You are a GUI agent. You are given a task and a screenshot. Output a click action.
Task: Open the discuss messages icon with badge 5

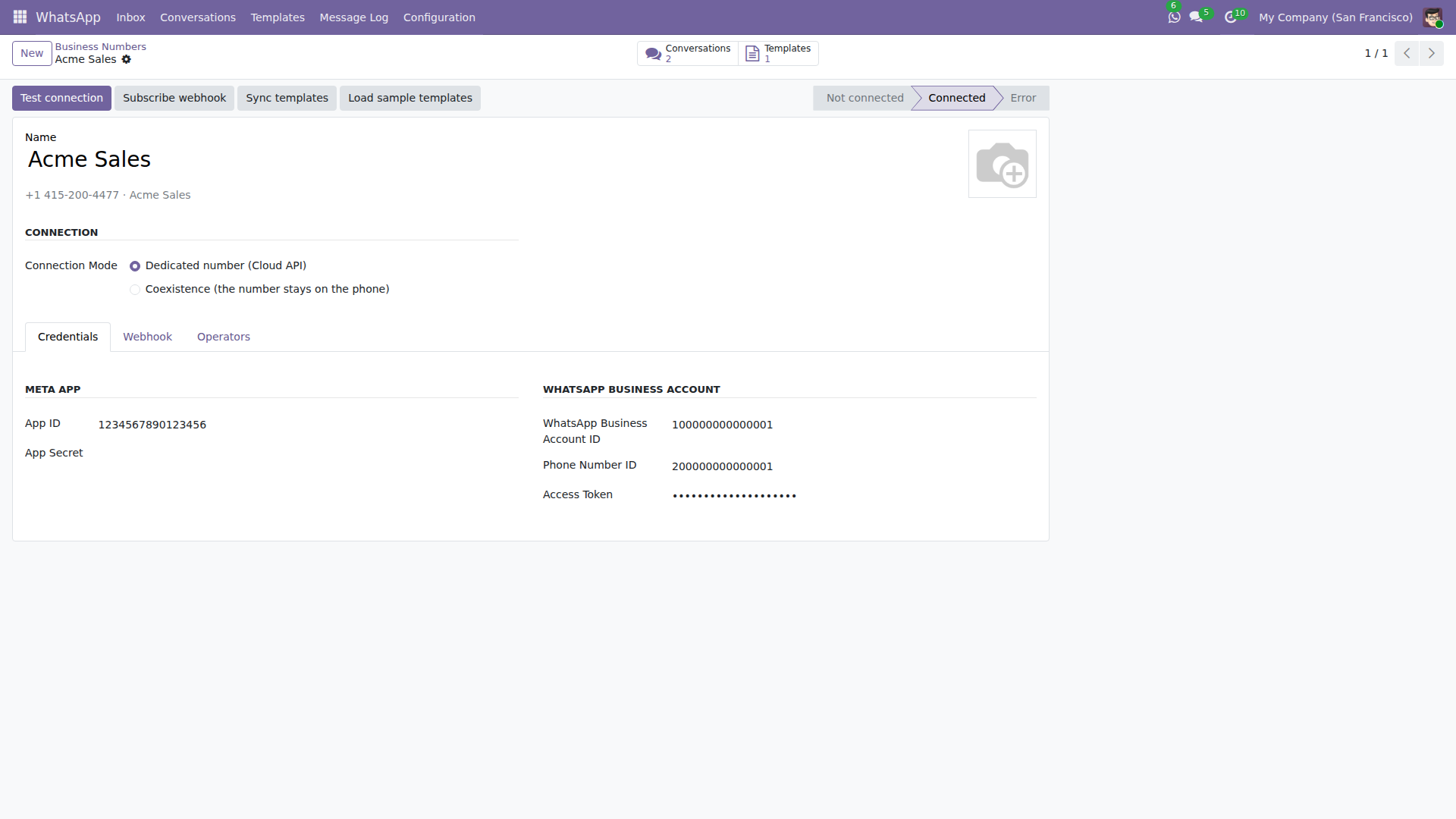pos(1197,17)
